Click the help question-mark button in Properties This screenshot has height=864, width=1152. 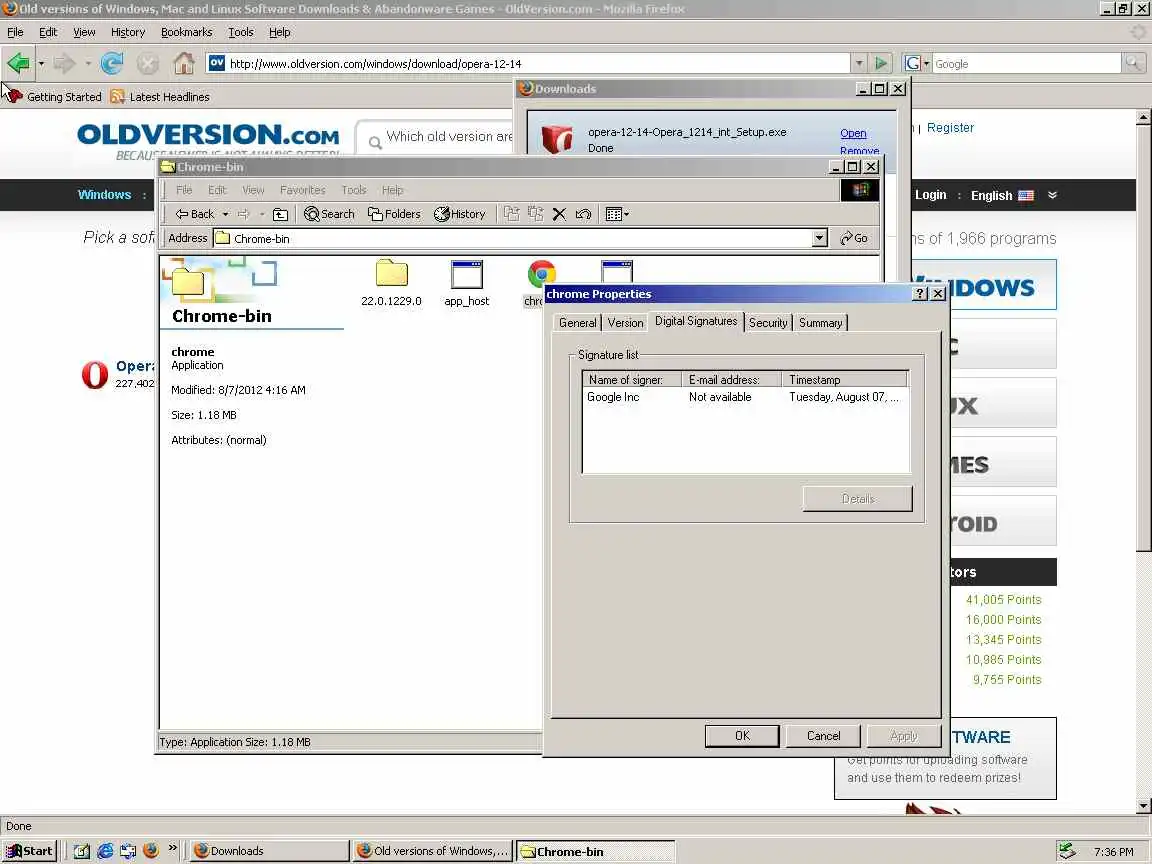coord(919,293)
